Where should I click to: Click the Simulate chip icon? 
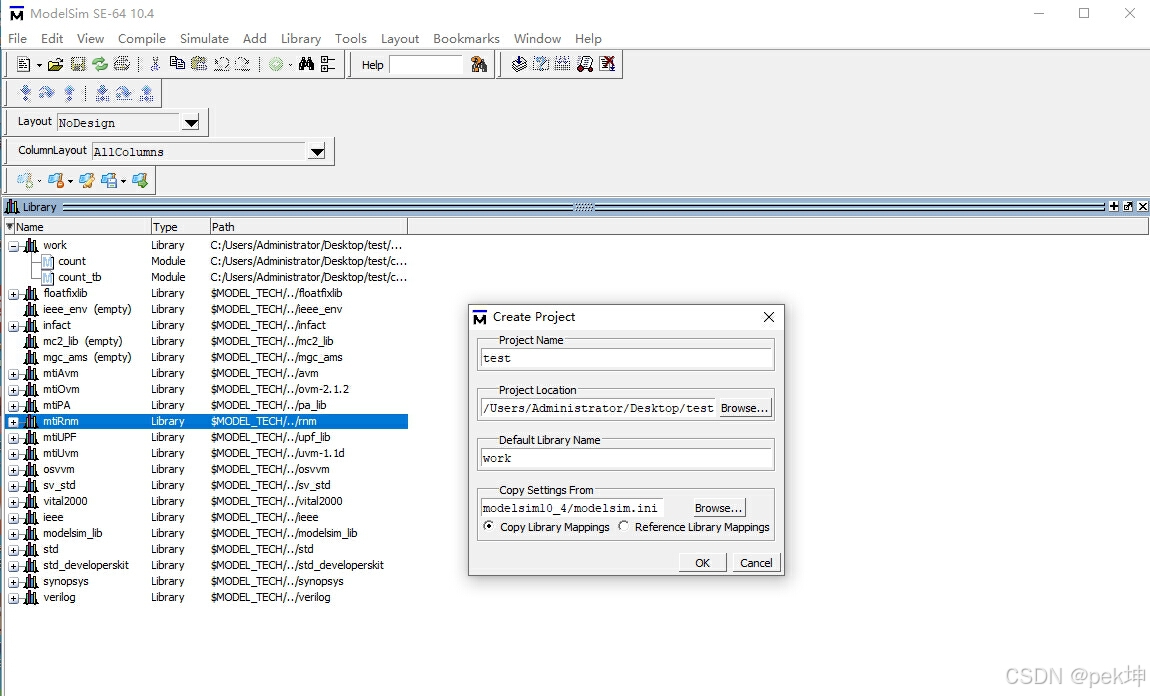point(563,65)
